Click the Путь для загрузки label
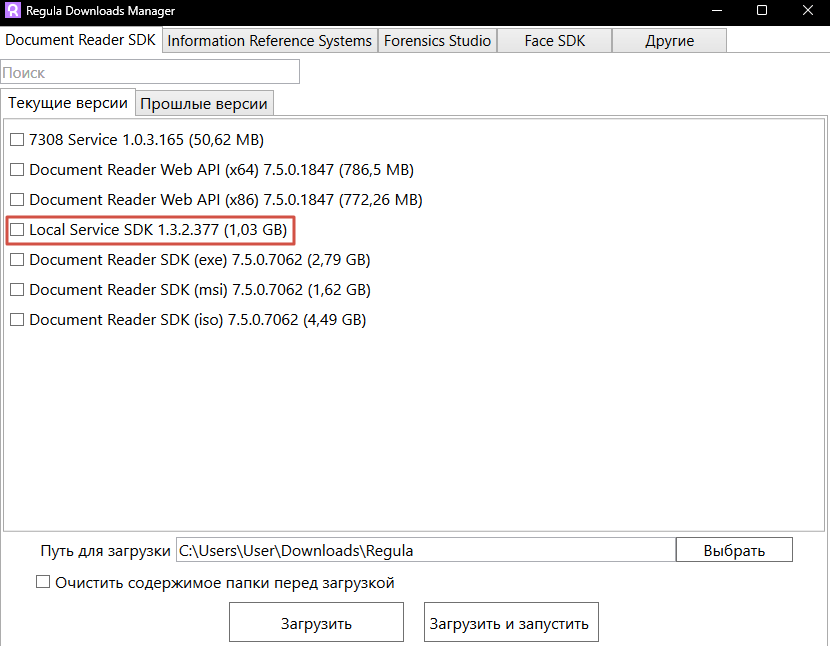Screen dimensions: 830x646 pyautogui.click(x=105, y=551)
